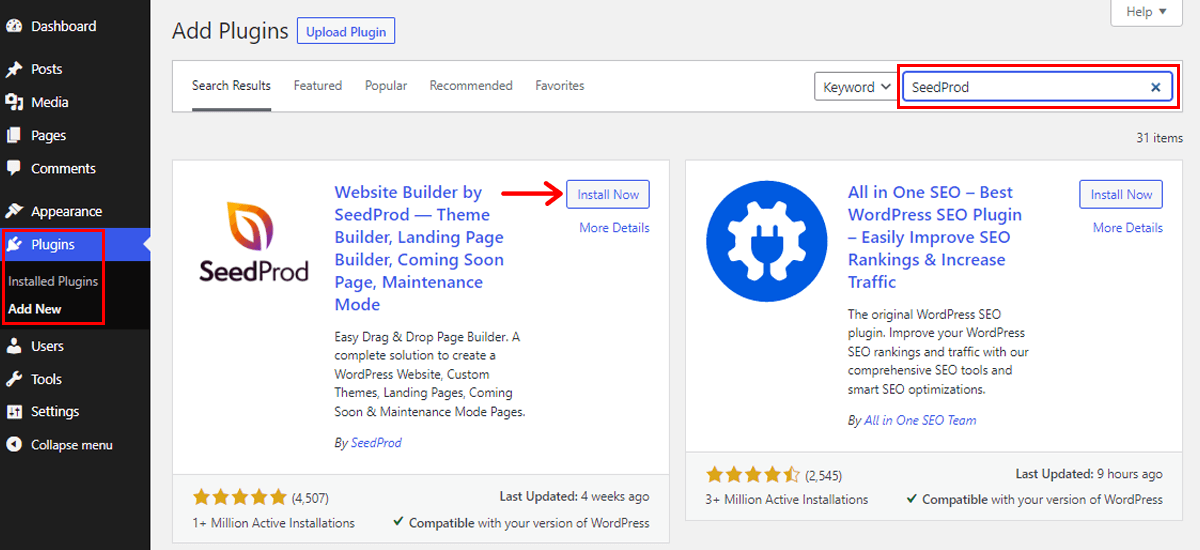This screenshot has height=550, width=1200.
Task: Click the All in One SEO logo
Action: click(765, 241)
